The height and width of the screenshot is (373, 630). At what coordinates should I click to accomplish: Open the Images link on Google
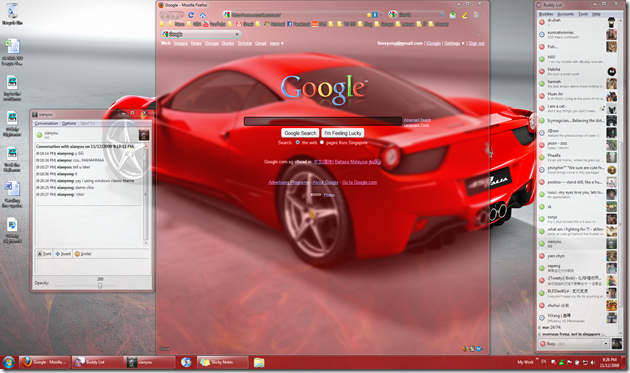point(180,43)
